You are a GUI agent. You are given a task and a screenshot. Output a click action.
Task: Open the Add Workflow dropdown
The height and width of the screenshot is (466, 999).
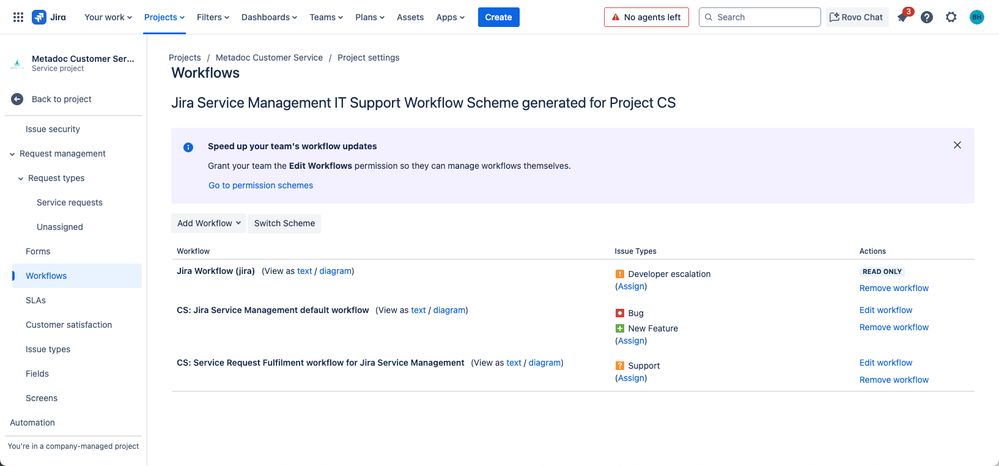pos(208,223)
